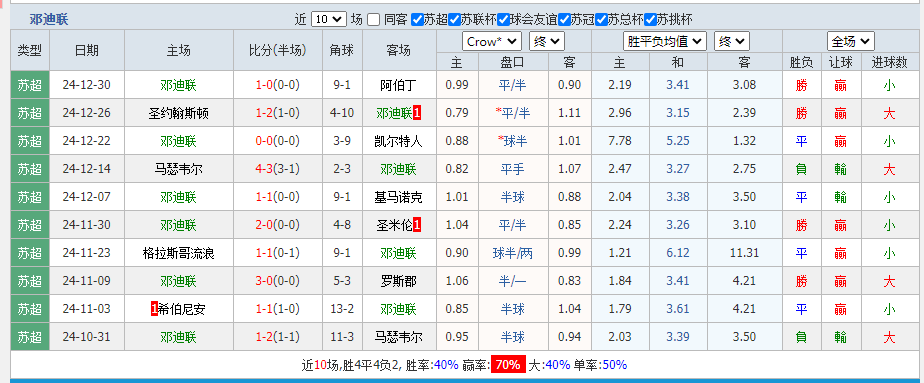Click the 进球数 column header
The width and height of the screenshot is (924, 383).
(x=889, y=62)
